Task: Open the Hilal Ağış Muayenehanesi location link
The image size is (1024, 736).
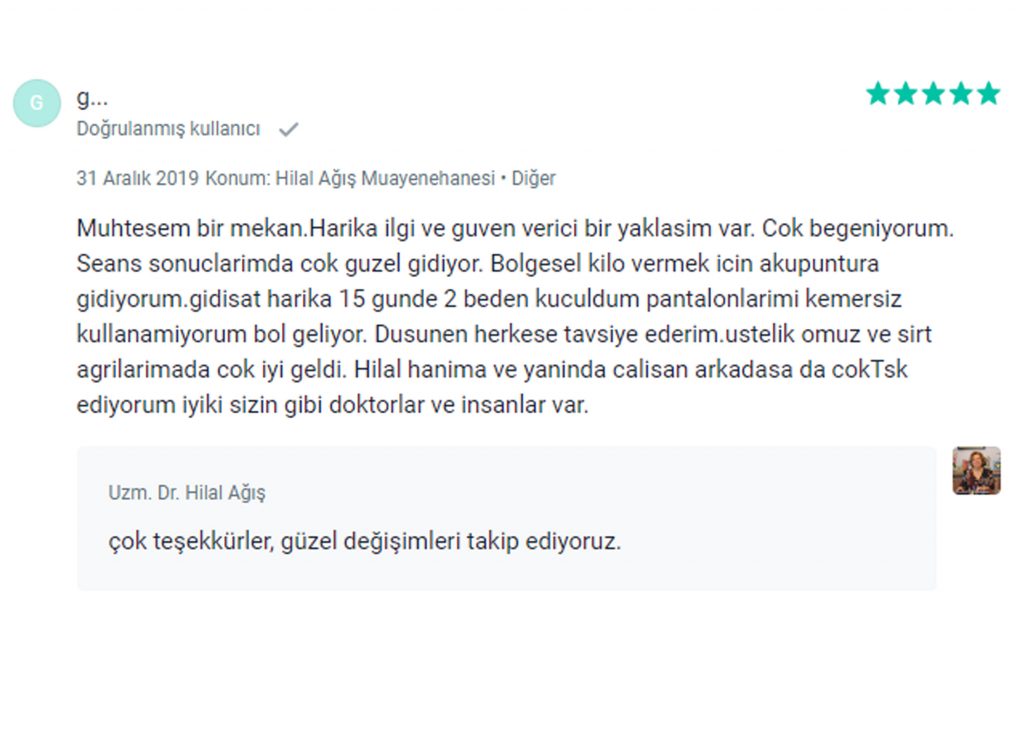Action: click(385, 178)
